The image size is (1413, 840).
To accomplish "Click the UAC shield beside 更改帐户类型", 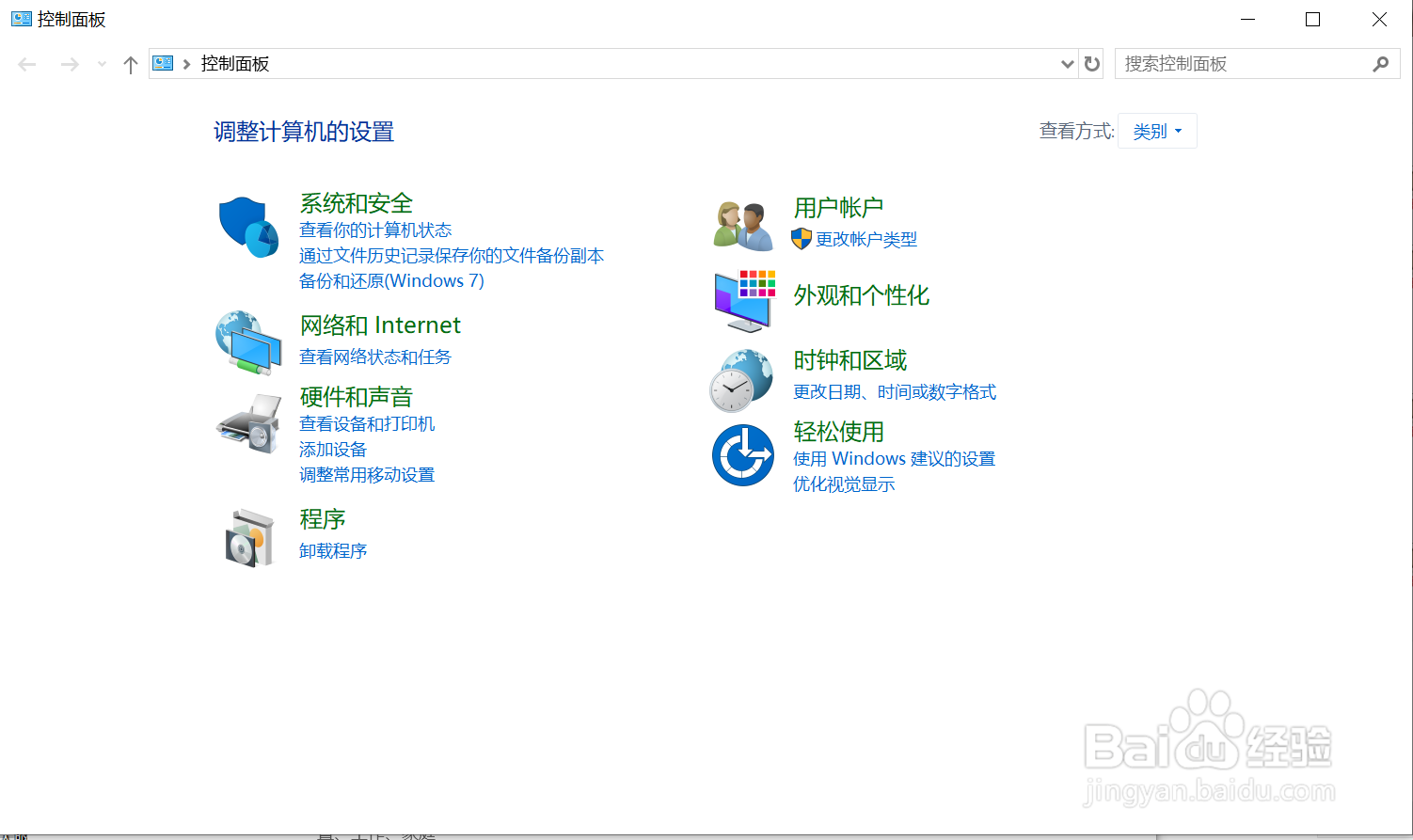I will pyautogui.click(x=801, y=239).
